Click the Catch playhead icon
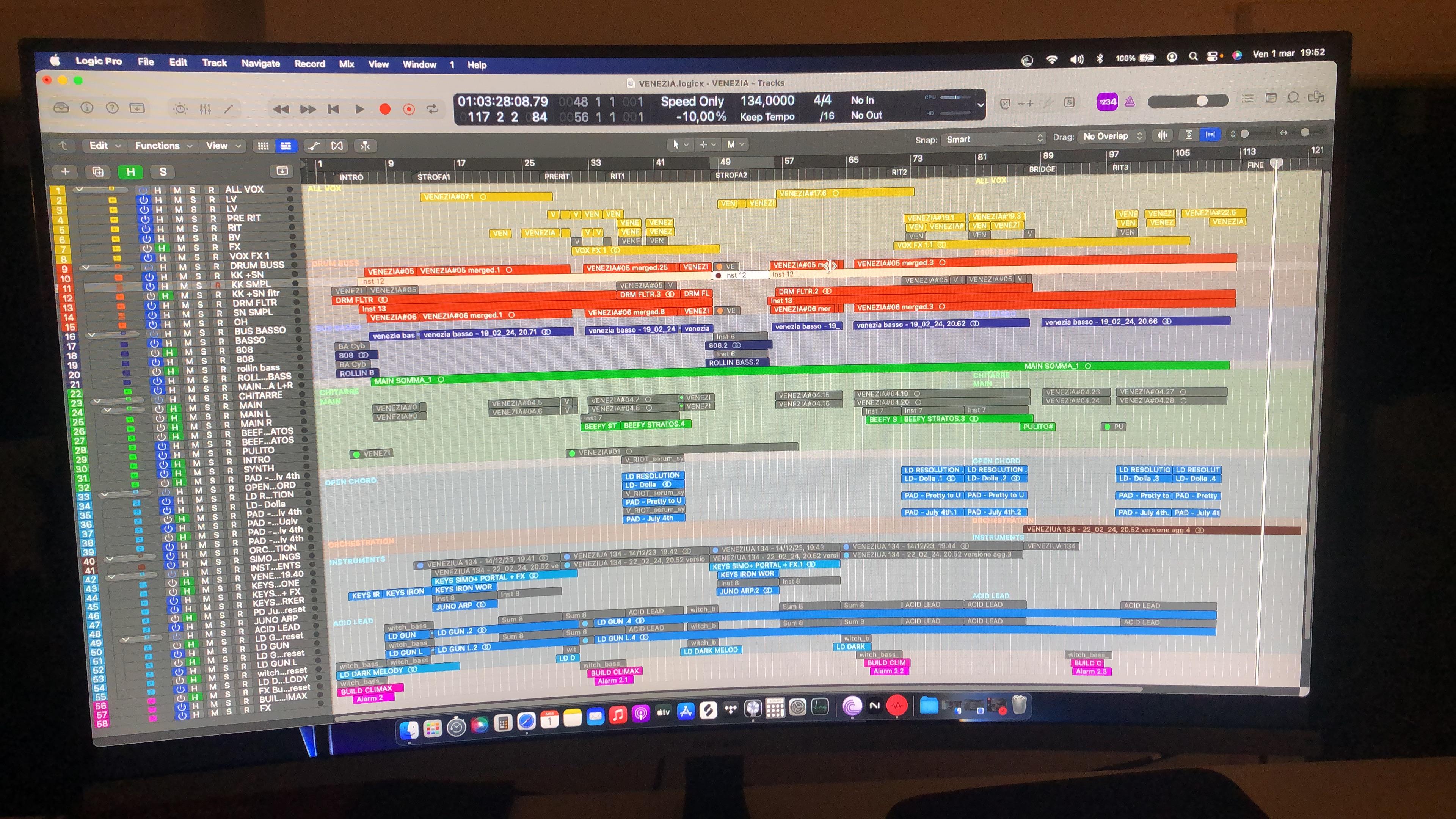 pos(365,146)
